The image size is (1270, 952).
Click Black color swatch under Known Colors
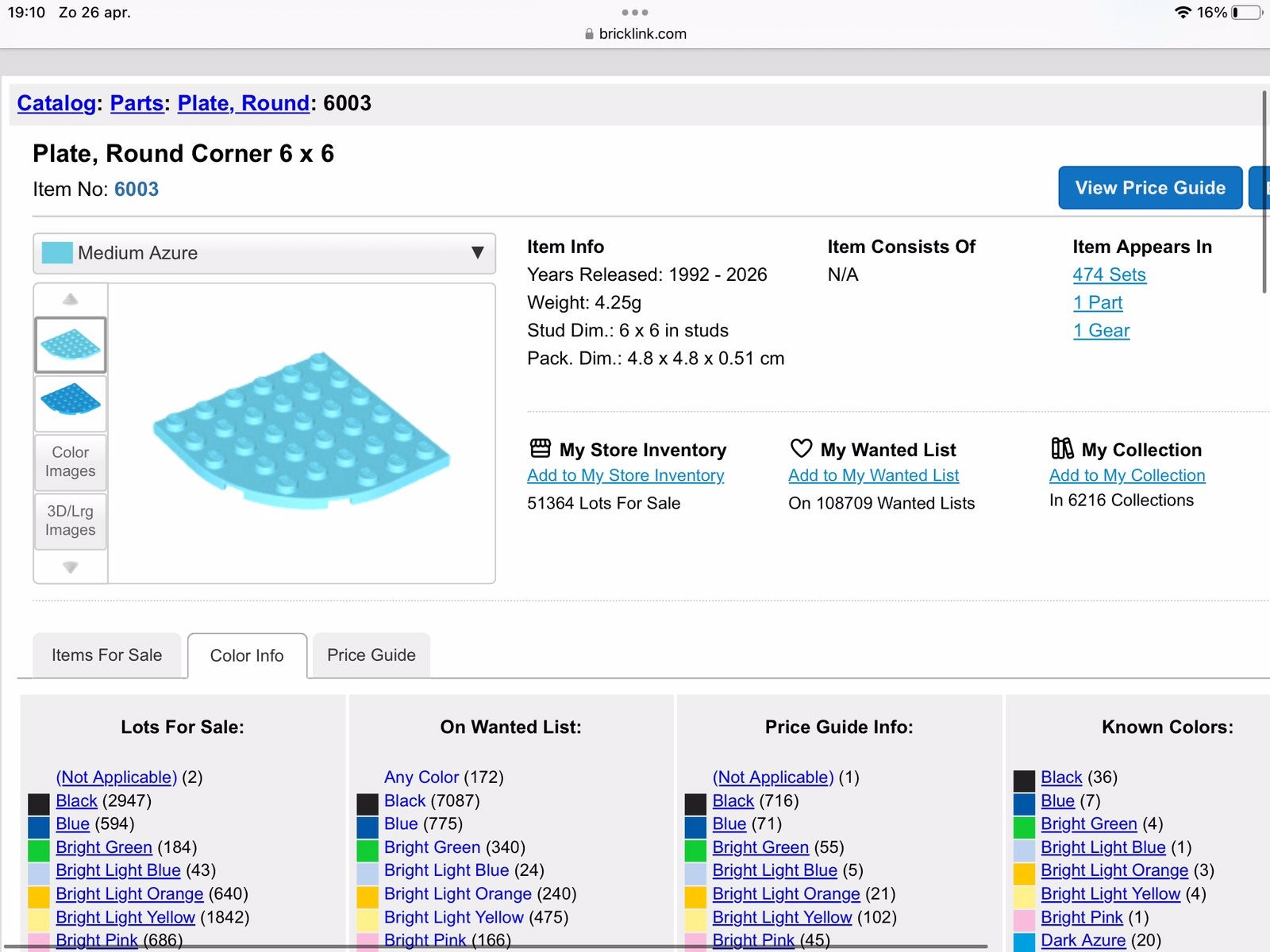(x=1024, y=780)
